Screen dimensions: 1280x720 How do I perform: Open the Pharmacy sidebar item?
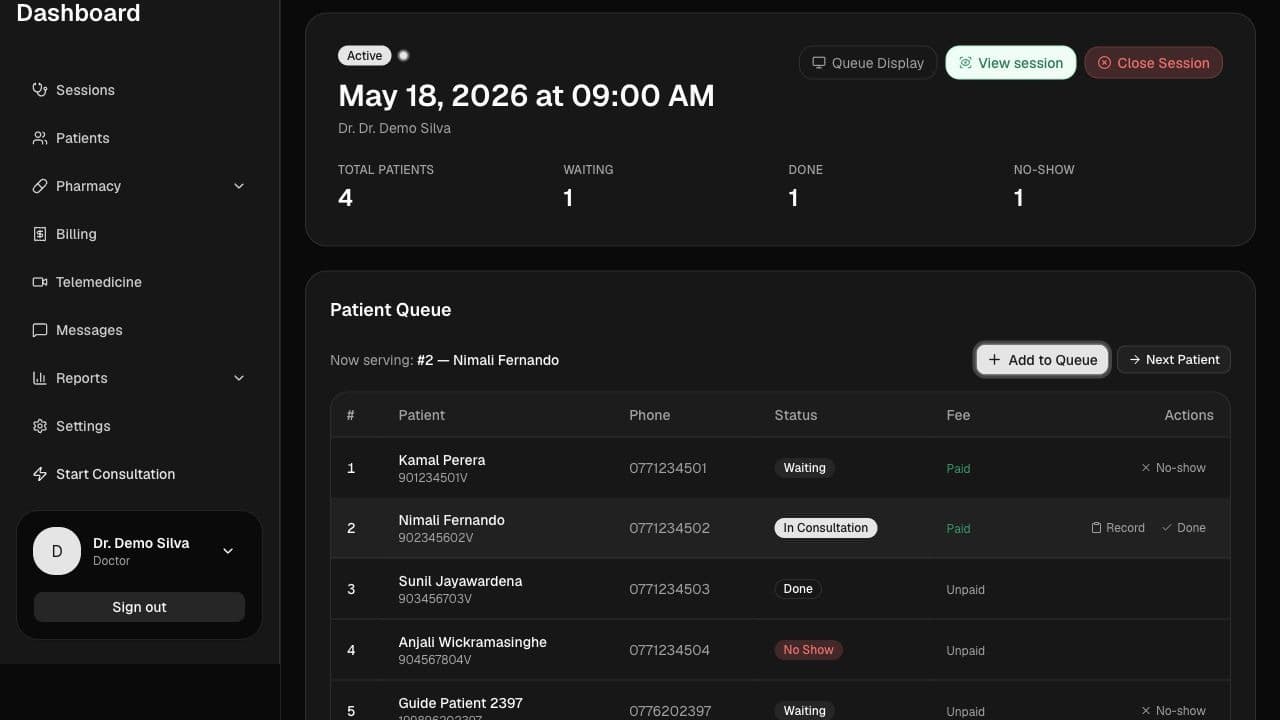pyautogui.click(x=140, y=186)
